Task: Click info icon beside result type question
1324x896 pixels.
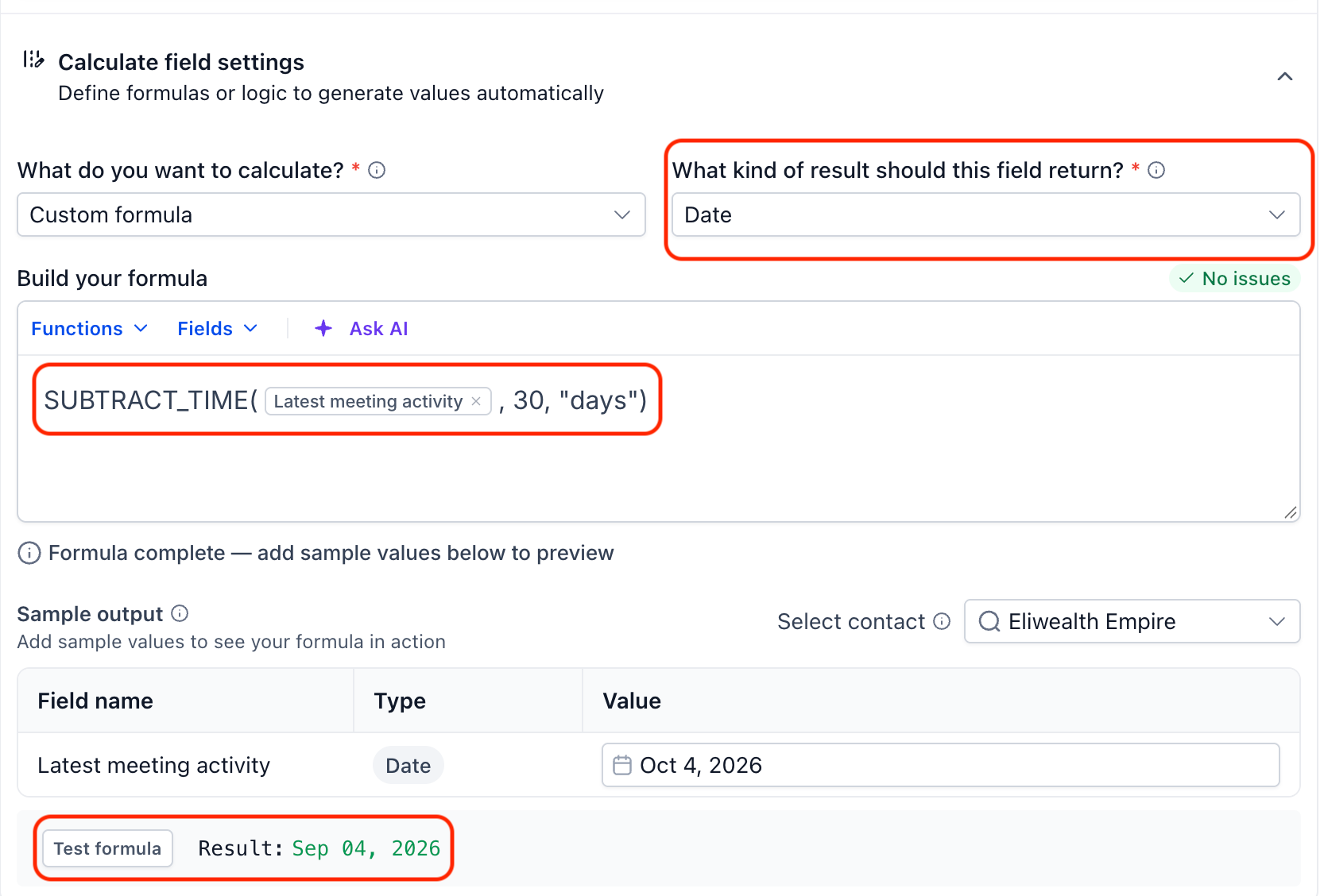Action: pos(1156,170)
